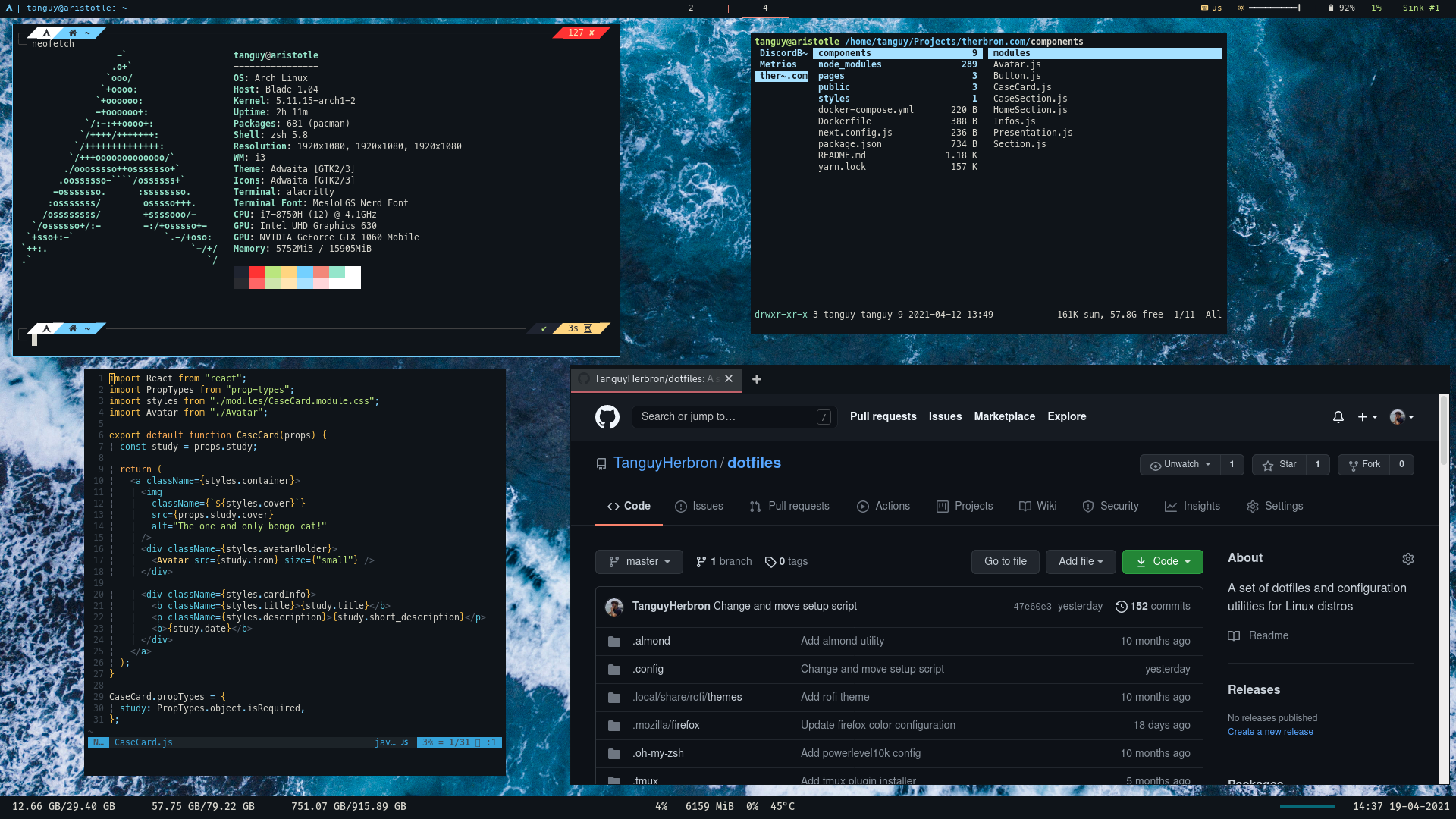
Task: Click the Sink #1 audio indicator
Action: pyautogui.click(x=1421, y=8)
